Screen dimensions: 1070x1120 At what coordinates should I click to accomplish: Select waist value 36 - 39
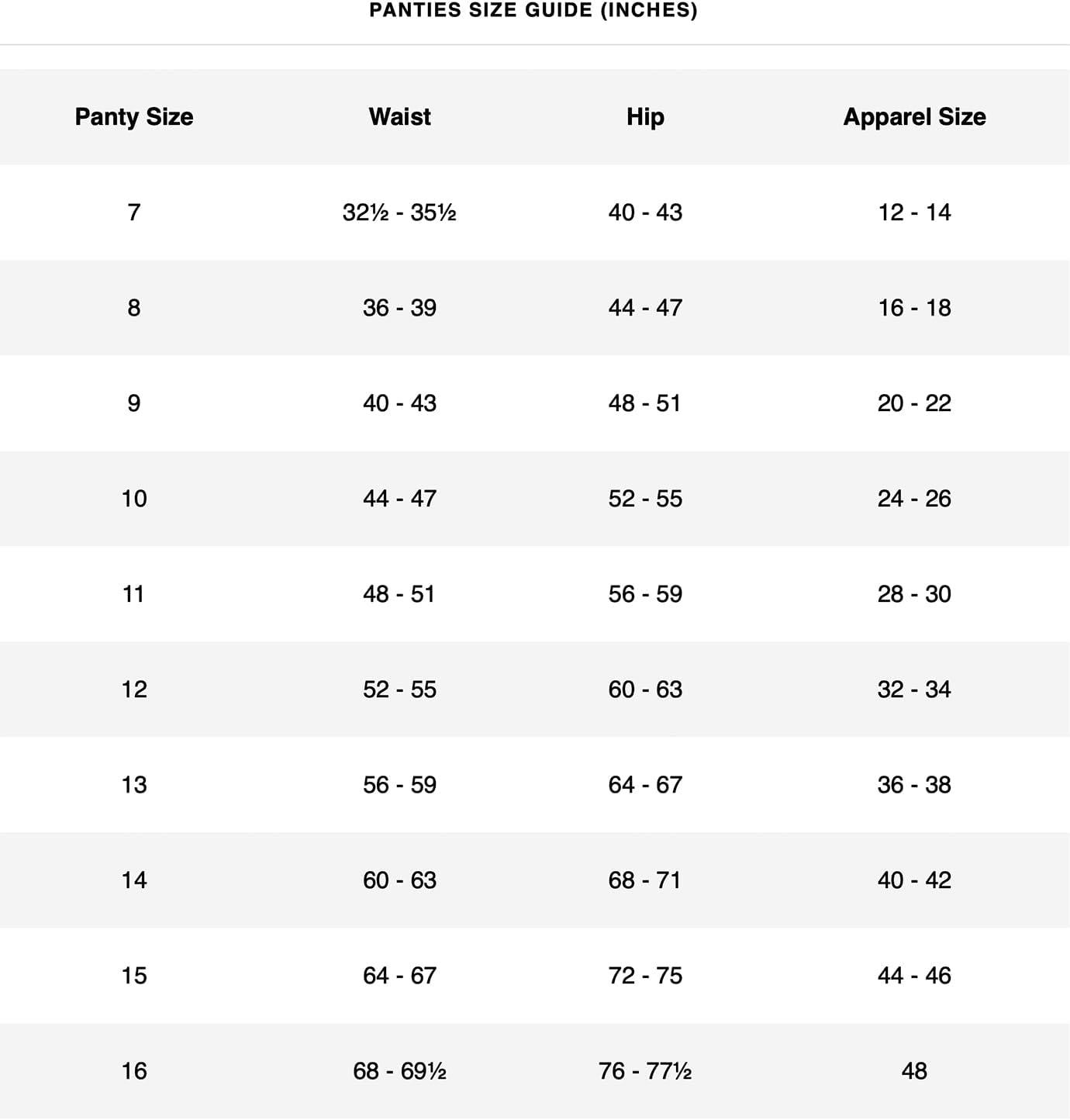[399, 308]
